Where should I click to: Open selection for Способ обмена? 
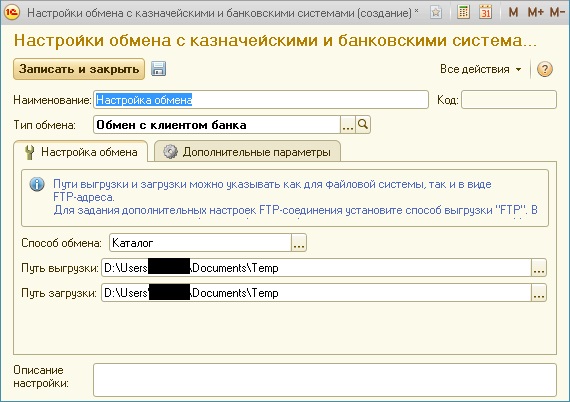pos(299,242)
